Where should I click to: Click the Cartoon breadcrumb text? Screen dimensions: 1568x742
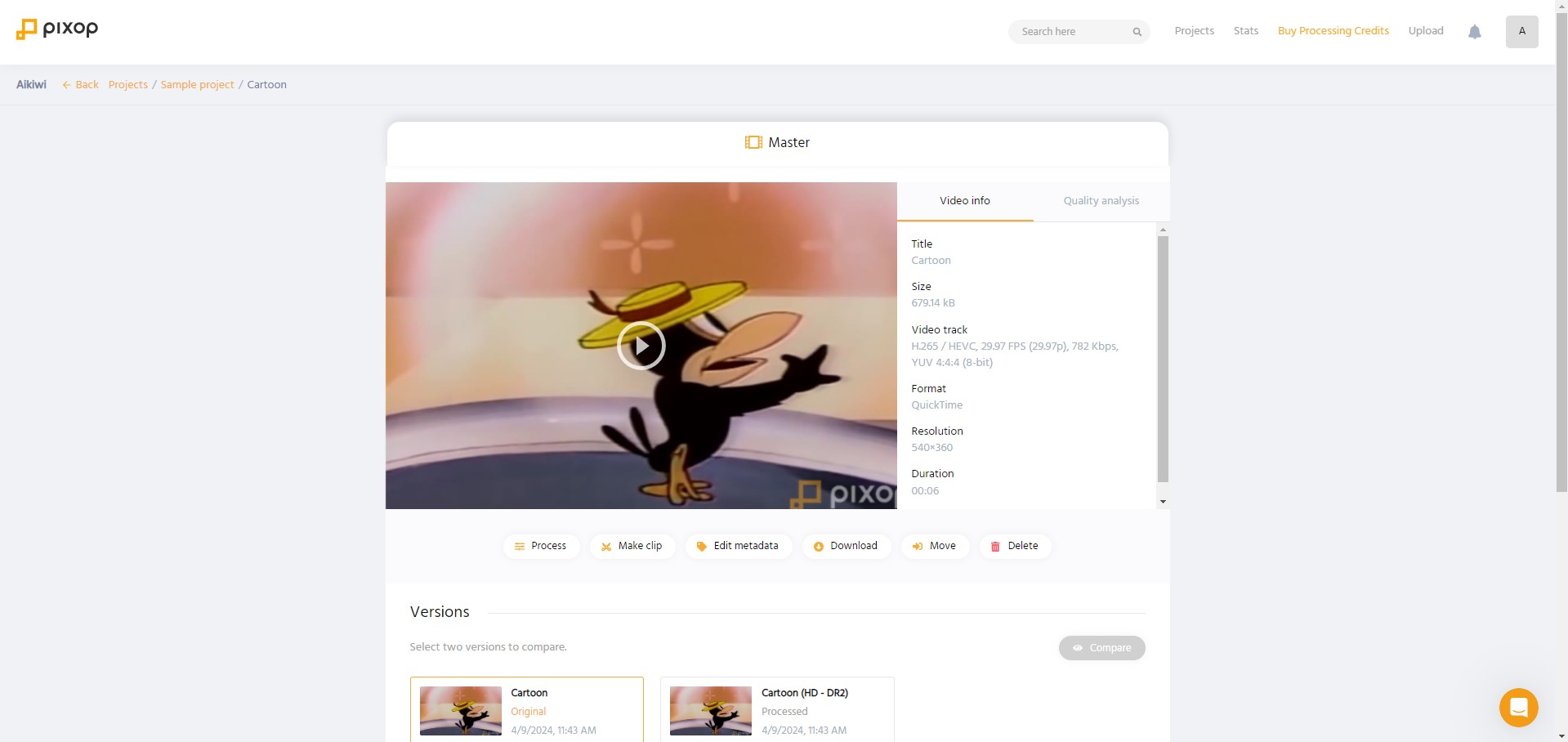pos(266,85)
